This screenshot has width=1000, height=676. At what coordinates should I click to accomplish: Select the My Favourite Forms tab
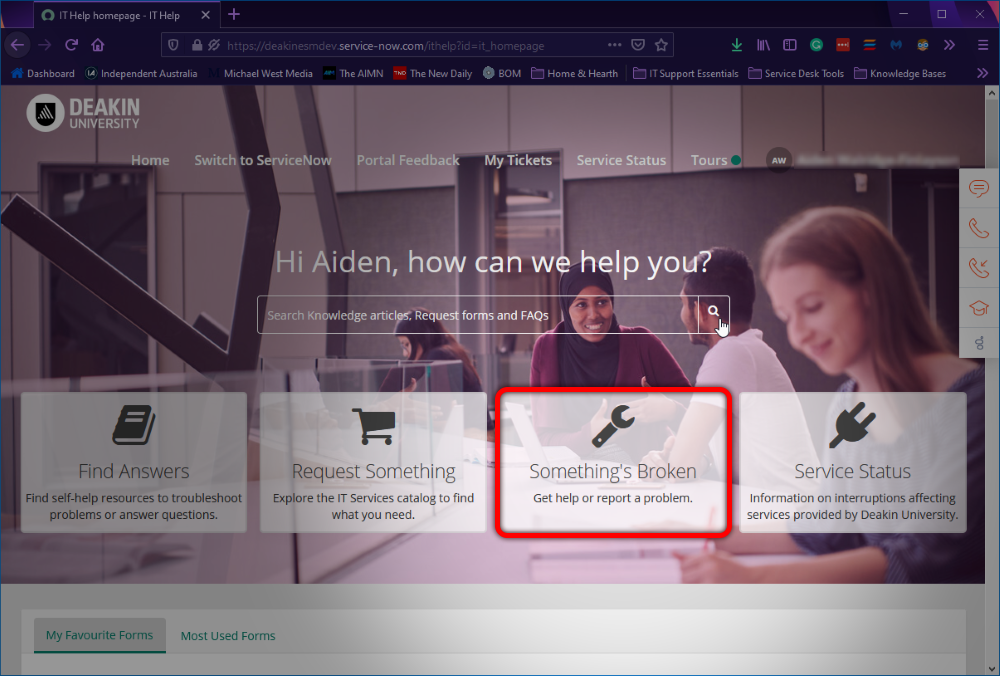[99, 635]
